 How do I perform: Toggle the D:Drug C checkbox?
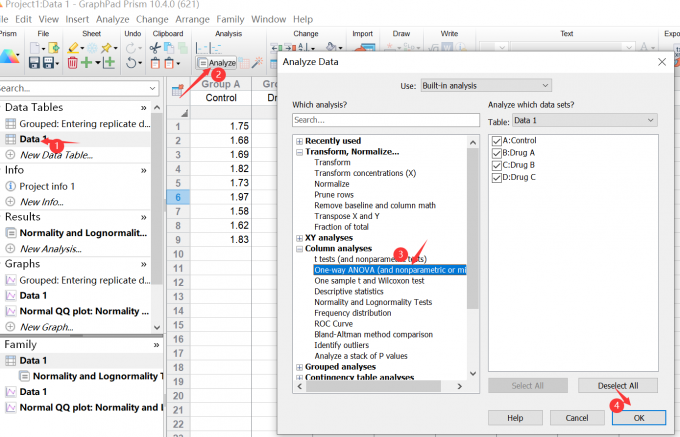click(x=497, y=177)
